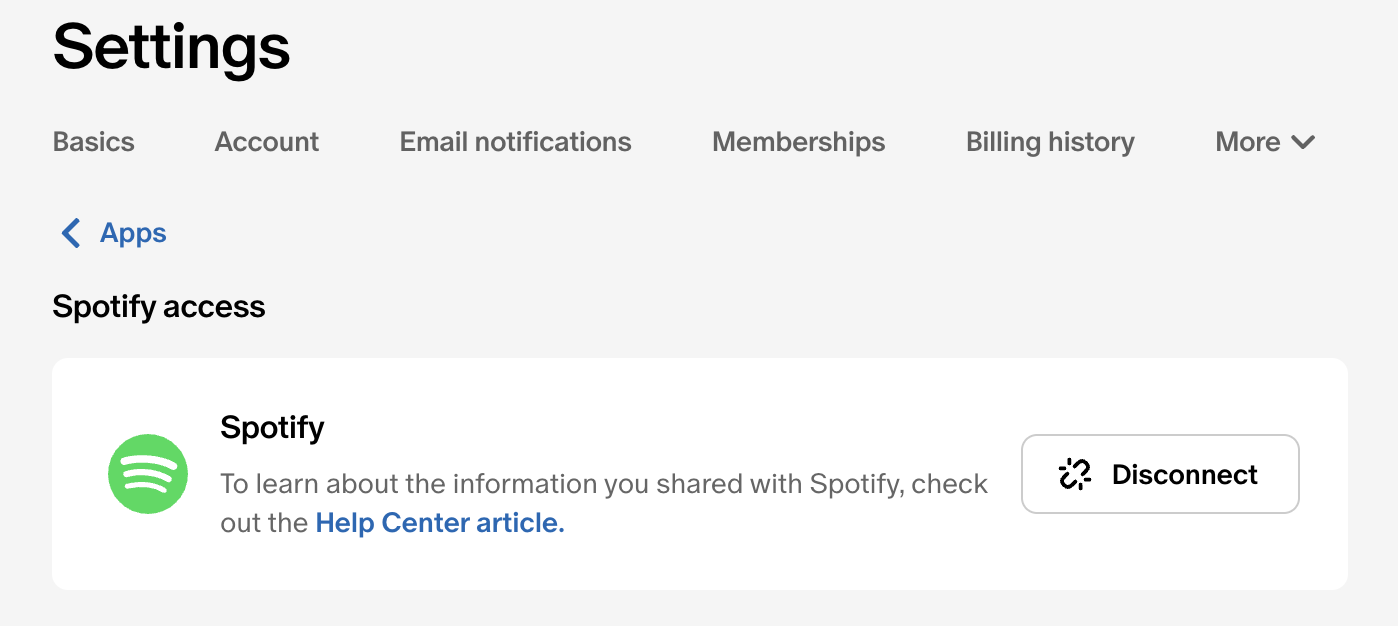Viewport: 1398px width, 626px height.
Task: Click blank page area below the Spotify card
Action: click(700, 608)
